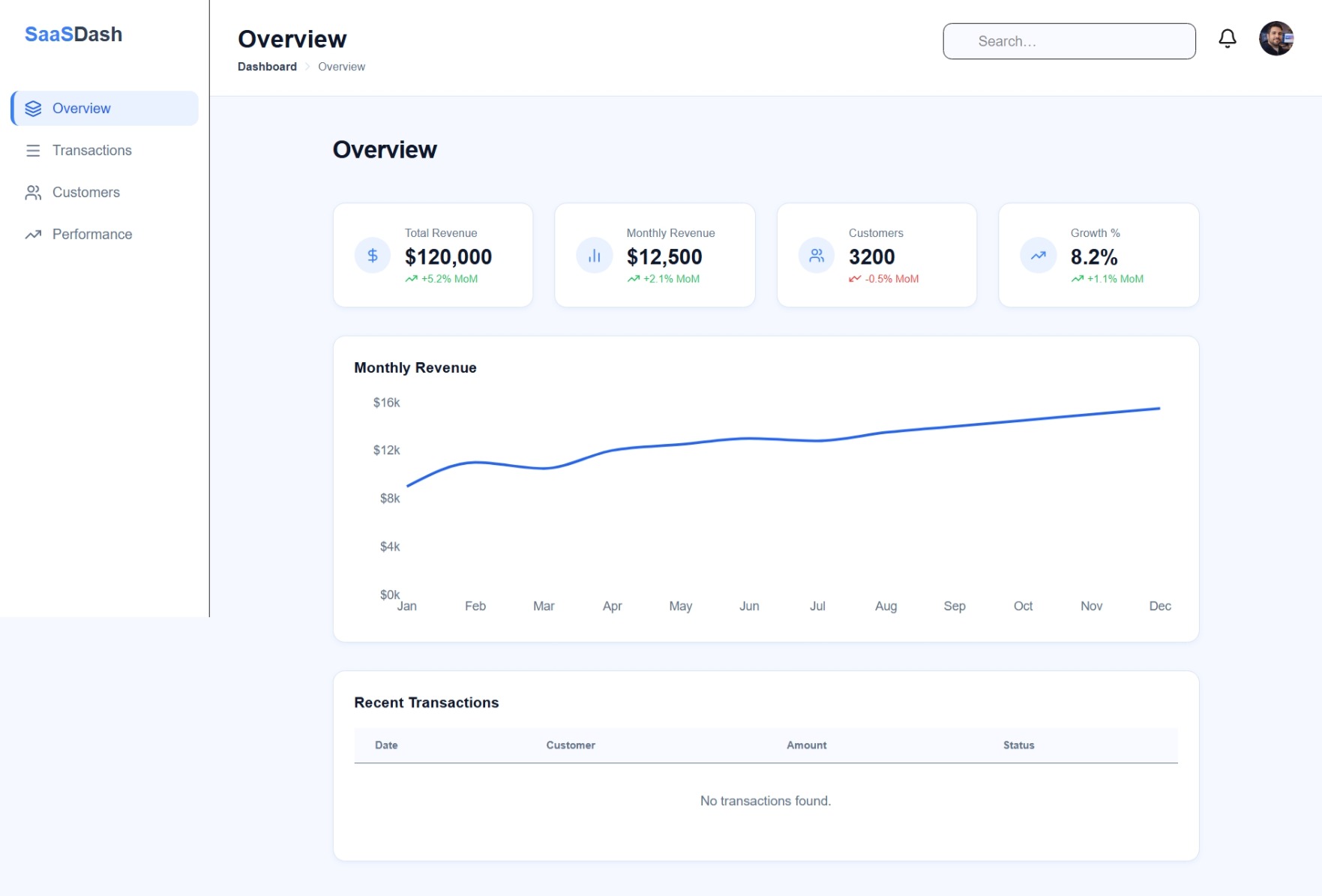The width and height of the screenshot is (1322, 896).
Task: Click the Performance trend icon in sidebar
Action: click(x=33, y=235)
